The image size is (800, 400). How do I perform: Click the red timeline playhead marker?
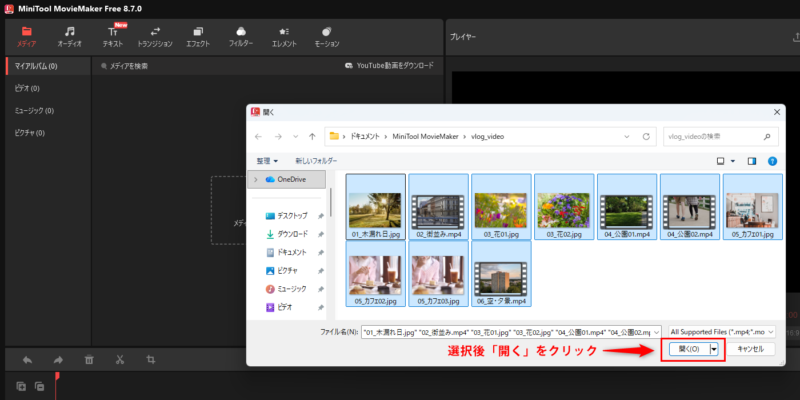click(x=57, y=377)
